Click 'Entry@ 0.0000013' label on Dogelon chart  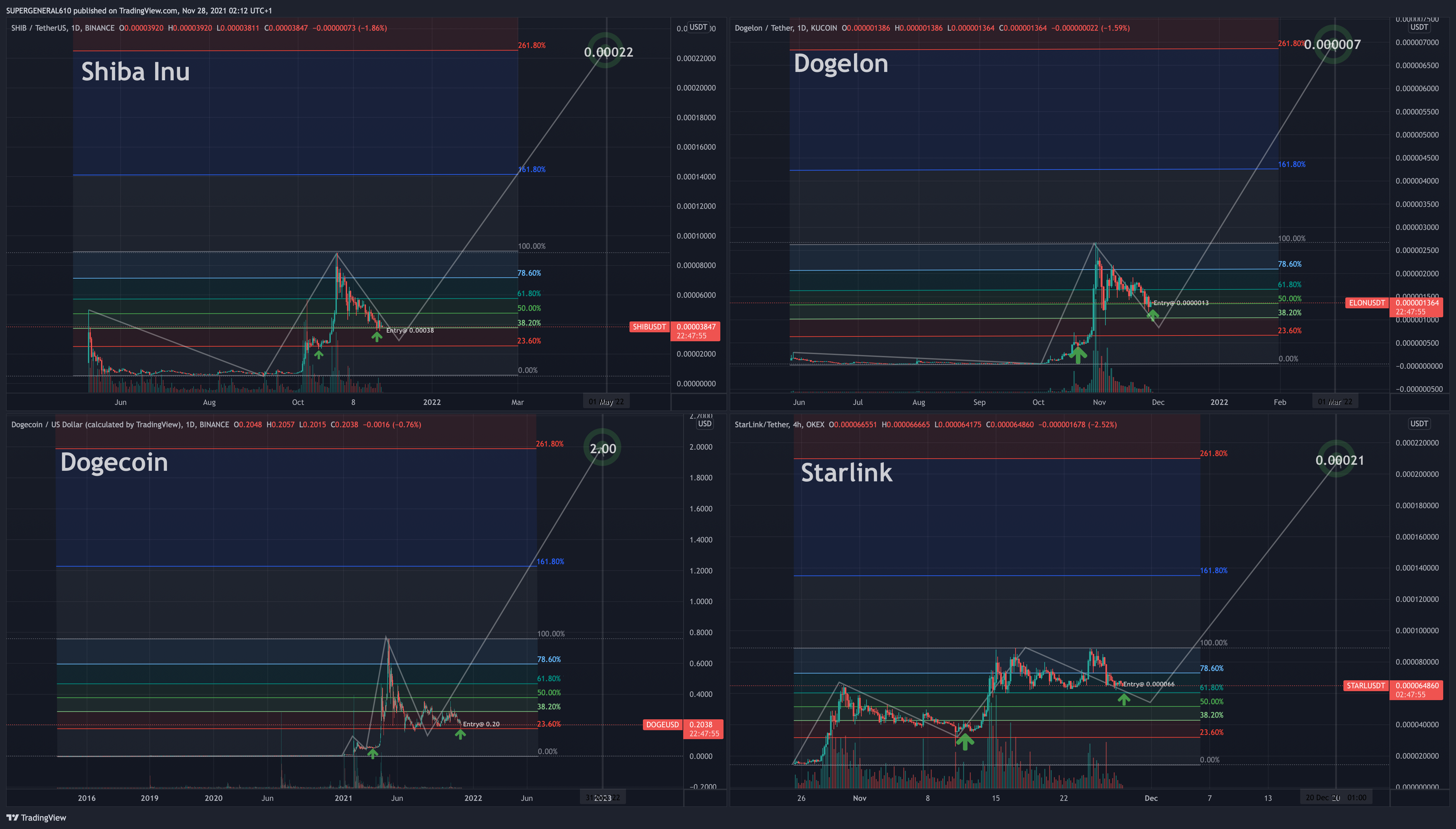pyautogui.click(x=1181, y=303)
